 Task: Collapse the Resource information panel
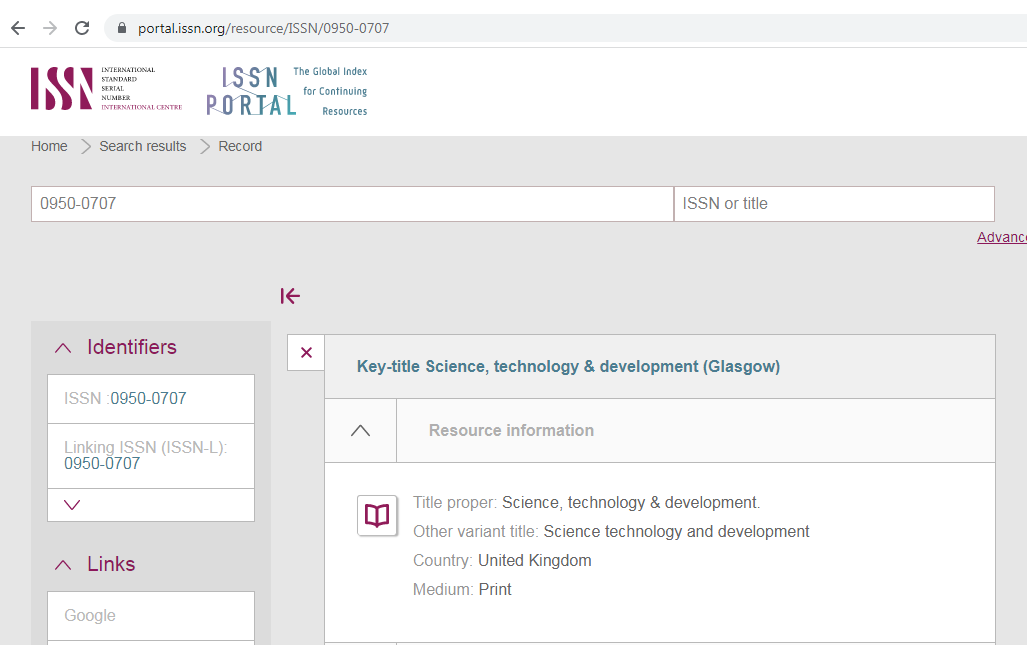(361, 430)
